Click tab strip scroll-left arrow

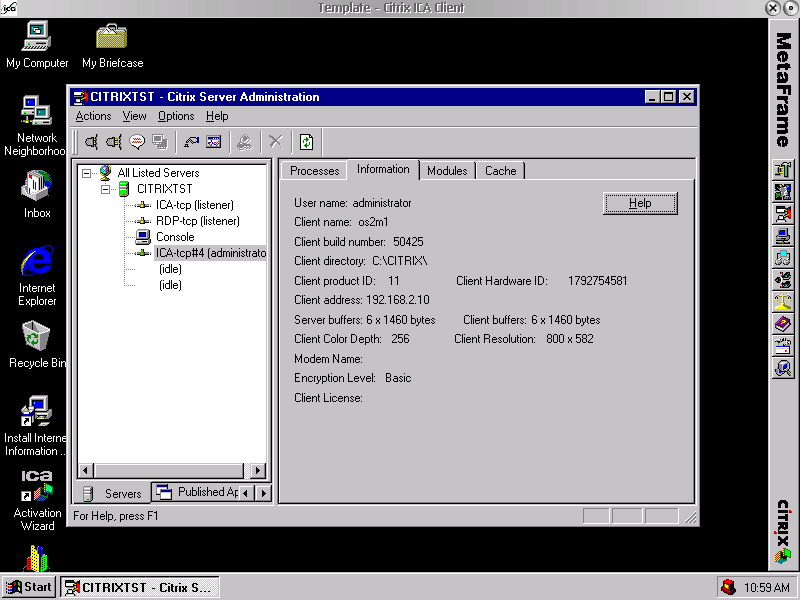coord(246,493)
